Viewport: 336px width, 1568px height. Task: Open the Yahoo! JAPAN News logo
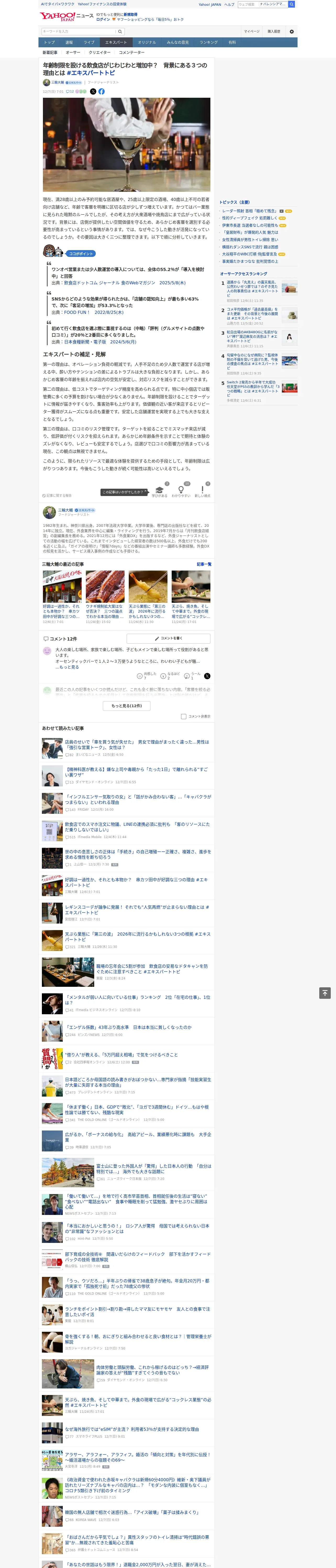coord(66,16)
